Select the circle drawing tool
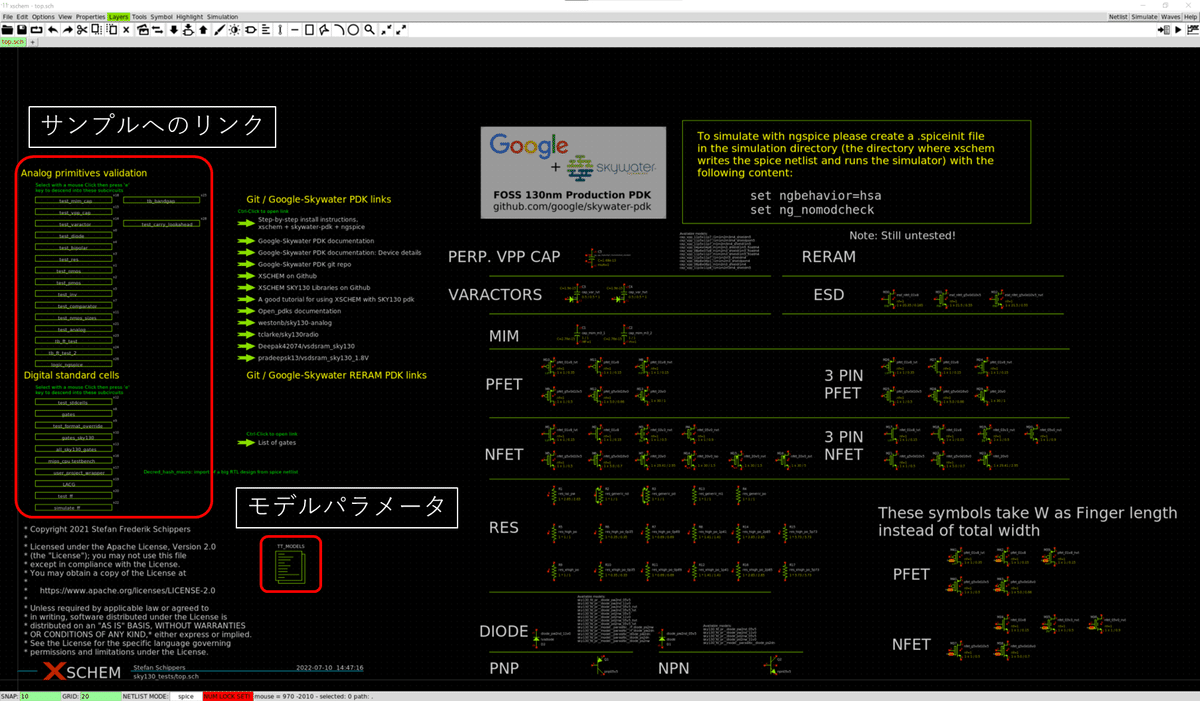1200x701 pixels. (x=353, y=30)
